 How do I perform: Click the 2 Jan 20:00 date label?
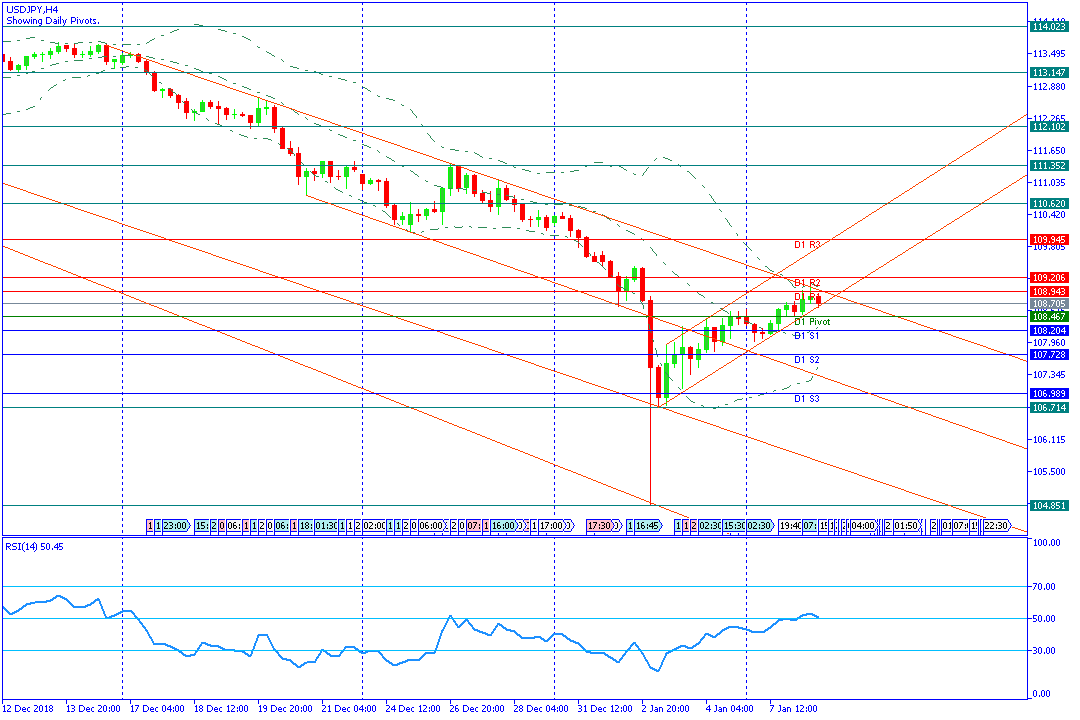click(665, 708)
